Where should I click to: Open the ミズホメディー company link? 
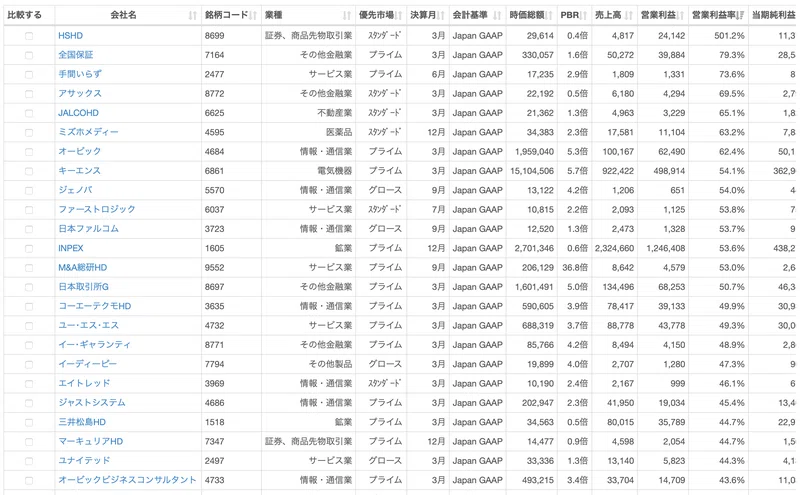tap(88, 132)
